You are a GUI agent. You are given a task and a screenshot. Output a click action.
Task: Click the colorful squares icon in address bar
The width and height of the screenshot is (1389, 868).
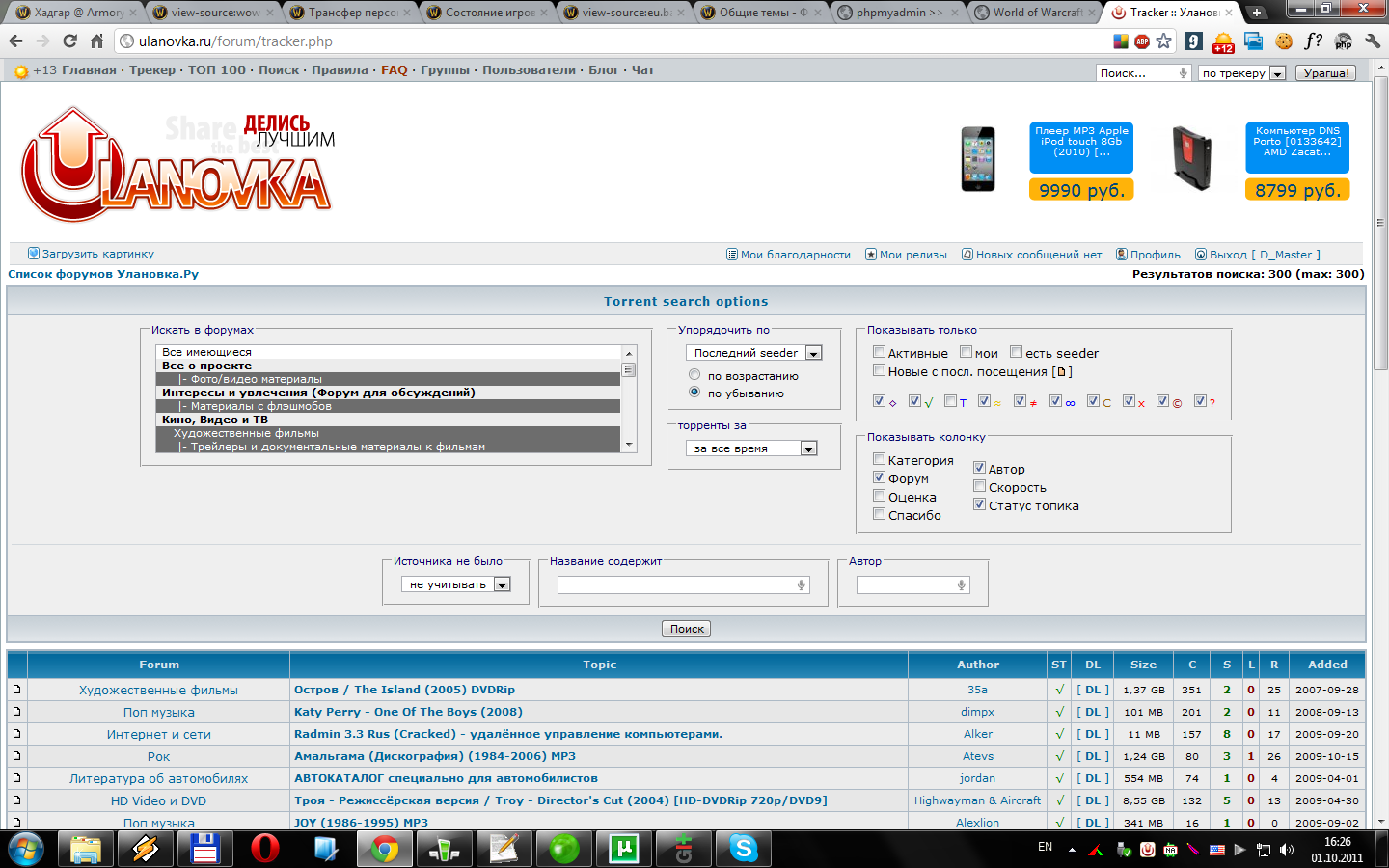pyautogui.click(x=1121, y=41)
